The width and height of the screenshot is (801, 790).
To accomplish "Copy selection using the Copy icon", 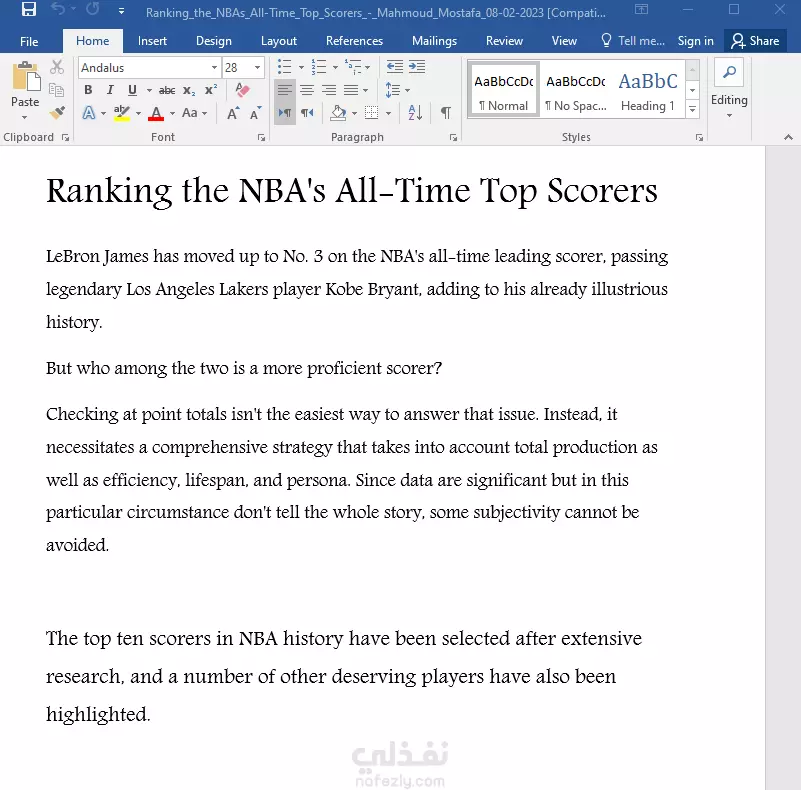I will pos(56,90).
